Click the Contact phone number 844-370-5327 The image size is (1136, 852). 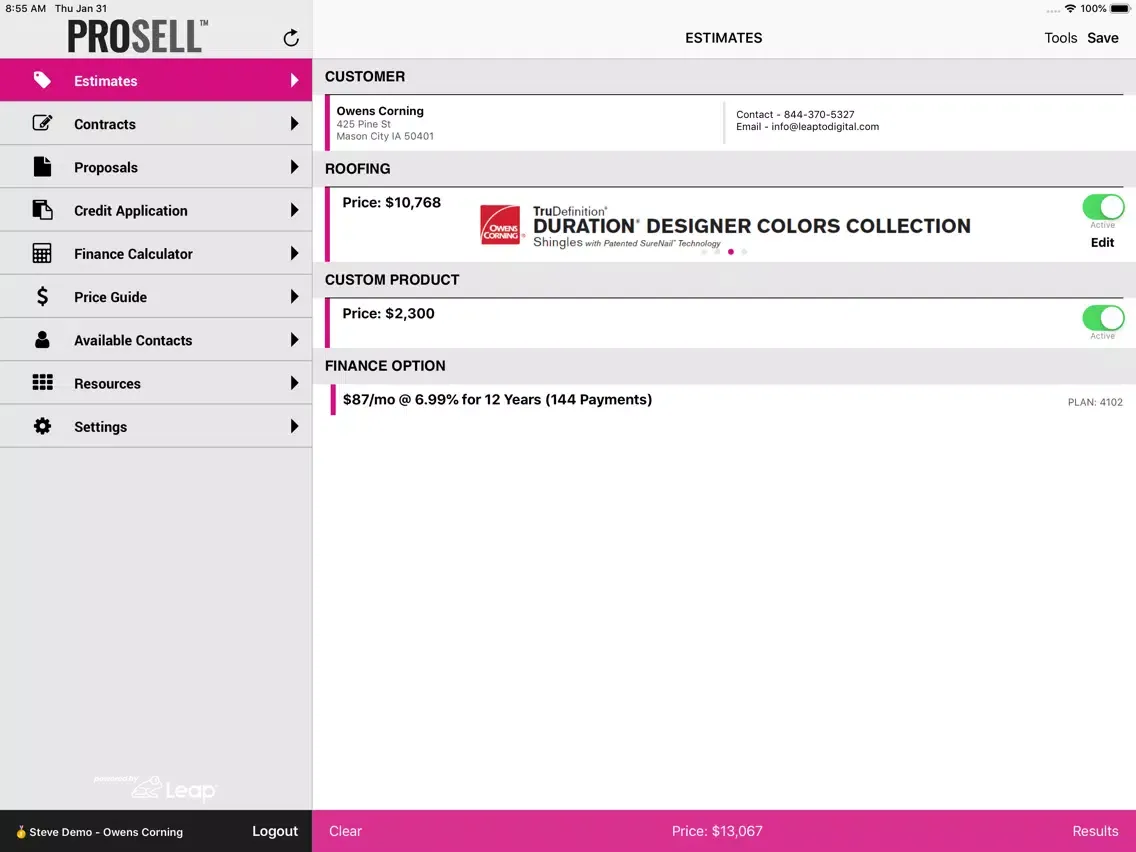click(819, 114)
